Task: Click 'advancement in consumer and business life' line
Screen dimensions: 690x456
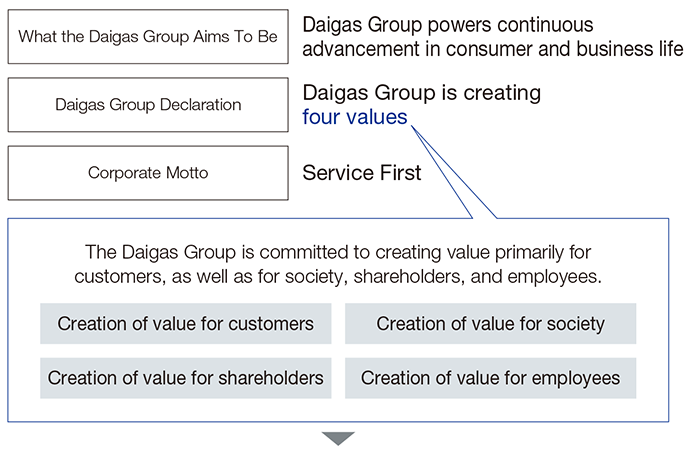Action: [x=493, y=49]
